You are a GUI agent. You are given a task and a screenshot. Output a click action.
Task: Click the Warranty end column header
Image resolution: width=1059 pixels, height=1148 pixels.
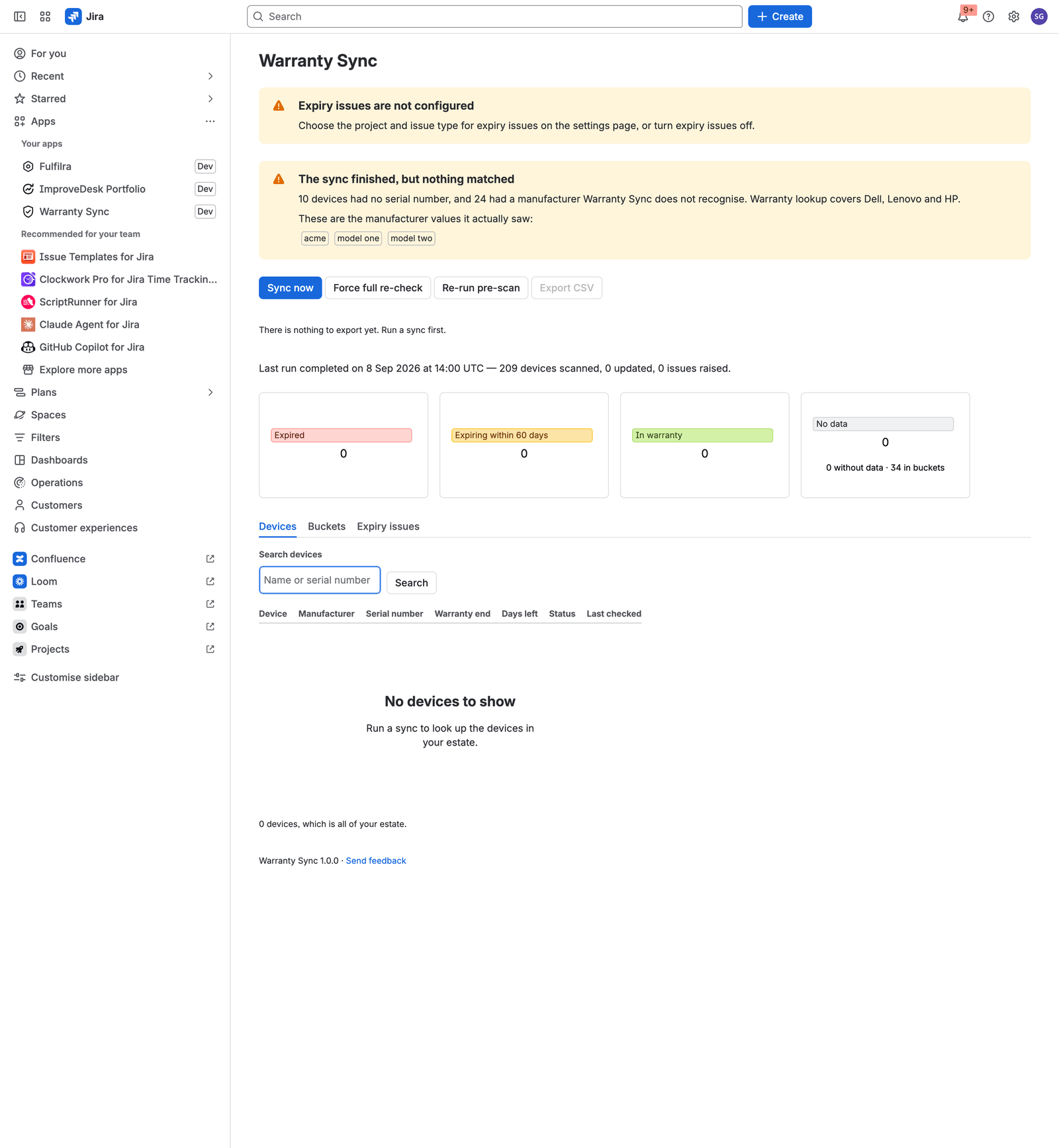462,614
